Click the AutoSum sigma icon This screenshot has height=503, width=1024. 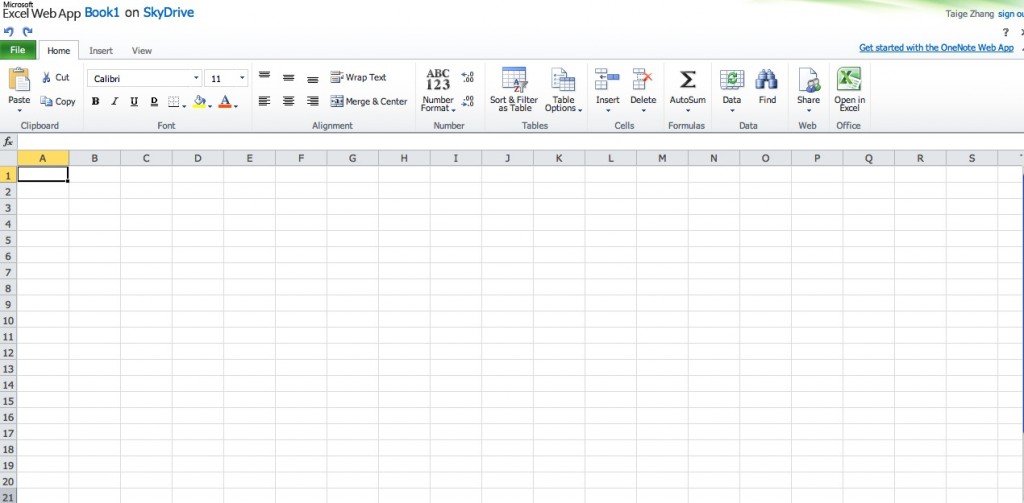pos(687,80)
